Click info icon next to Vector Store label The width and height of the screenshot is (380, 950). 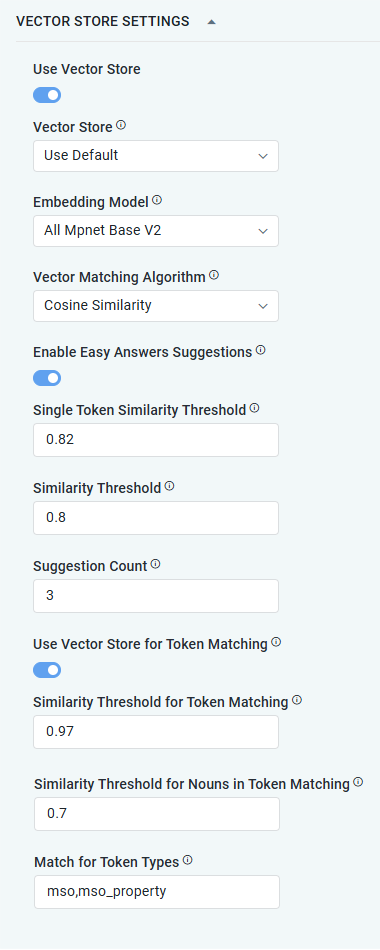[x=121, y=125]
